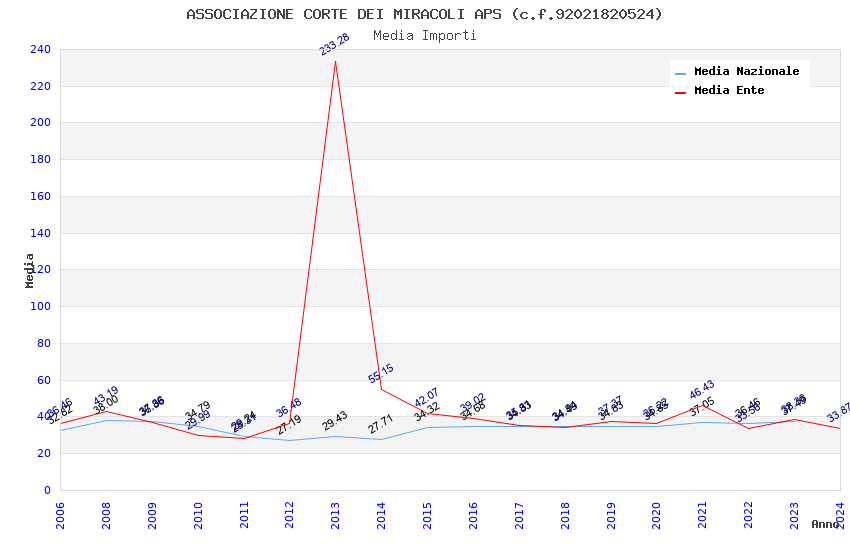
Task: Click the 43.19 data label
Action: (106, 396)
